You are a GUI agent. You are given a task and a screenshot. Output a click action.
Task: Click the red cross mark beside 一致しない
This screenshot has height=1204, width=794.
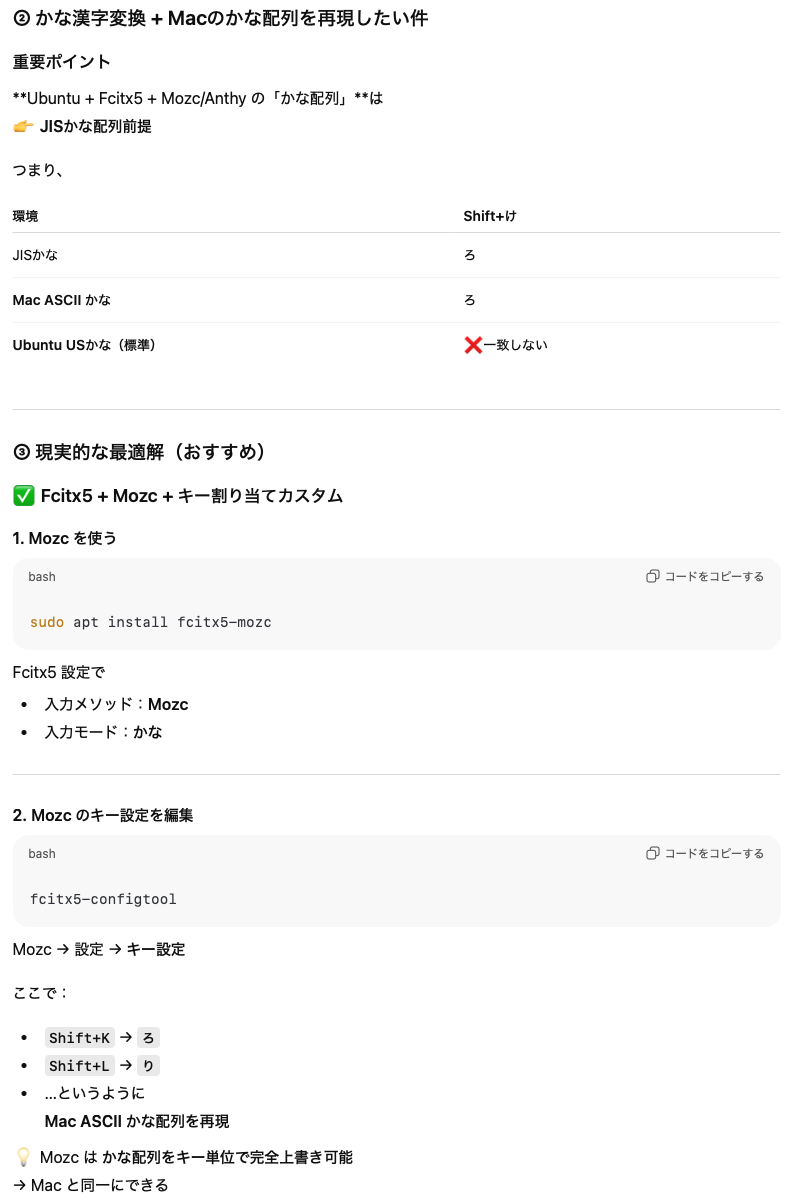pos(473,345)
